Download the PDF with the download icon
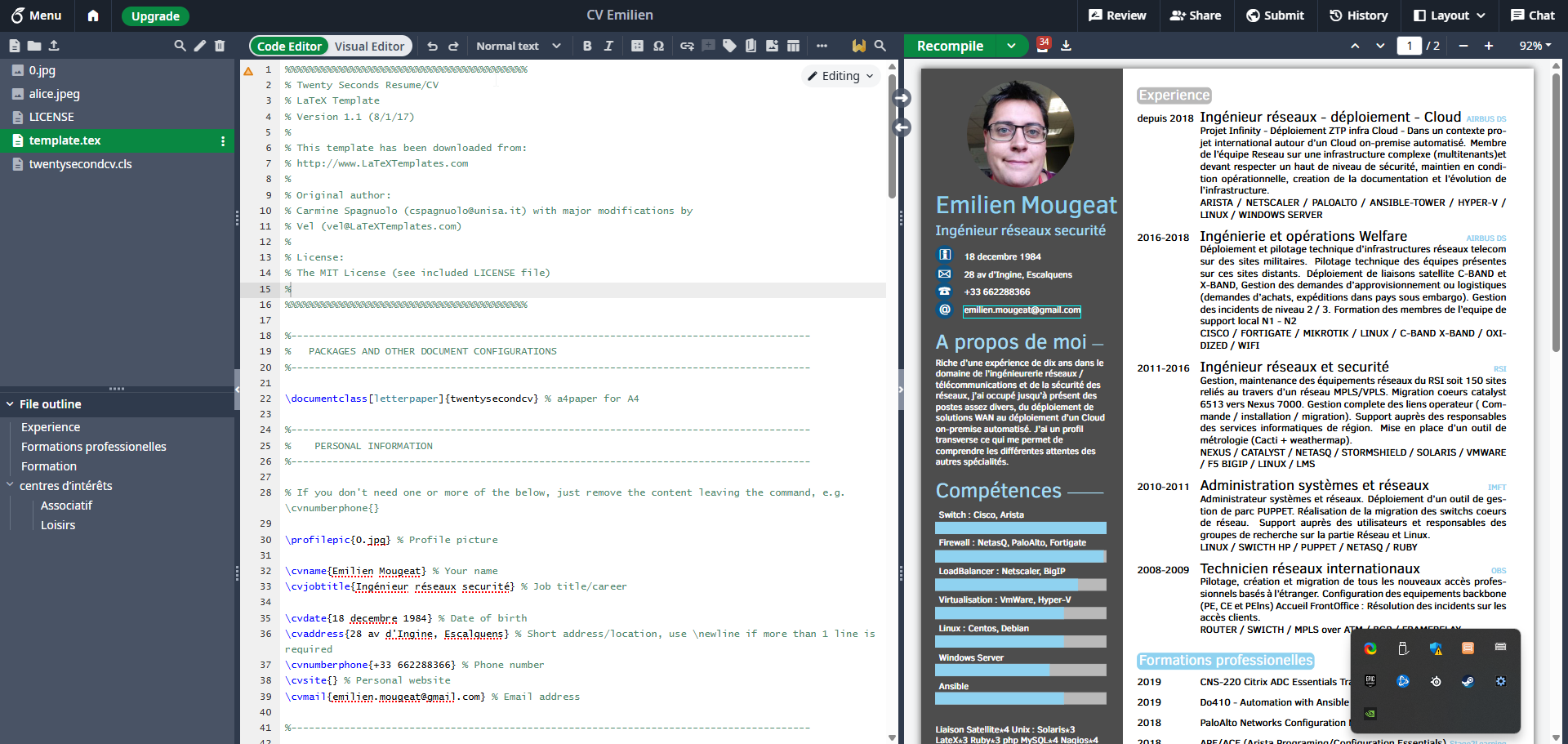The image size is (1568, 744). (x=1066, y=46)
